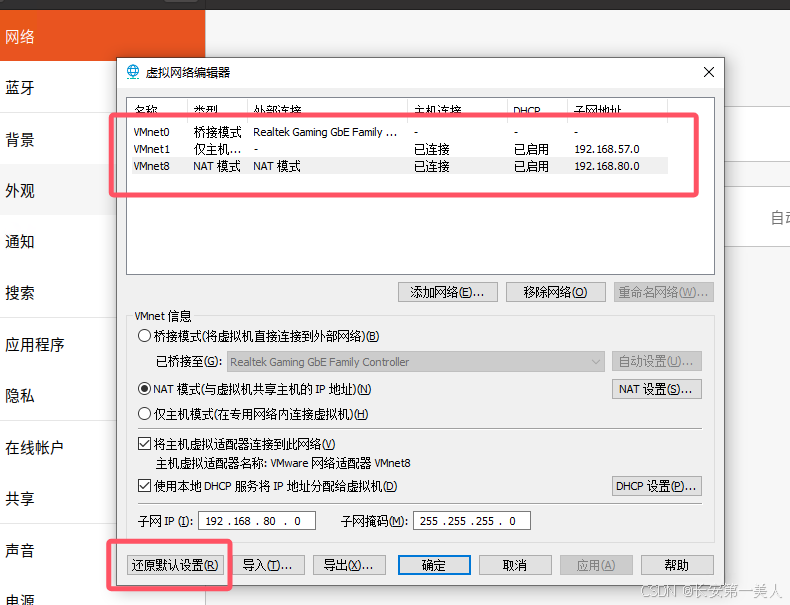Click 移除网络(O) button
The image size is (790, 605).
[555, 292]
